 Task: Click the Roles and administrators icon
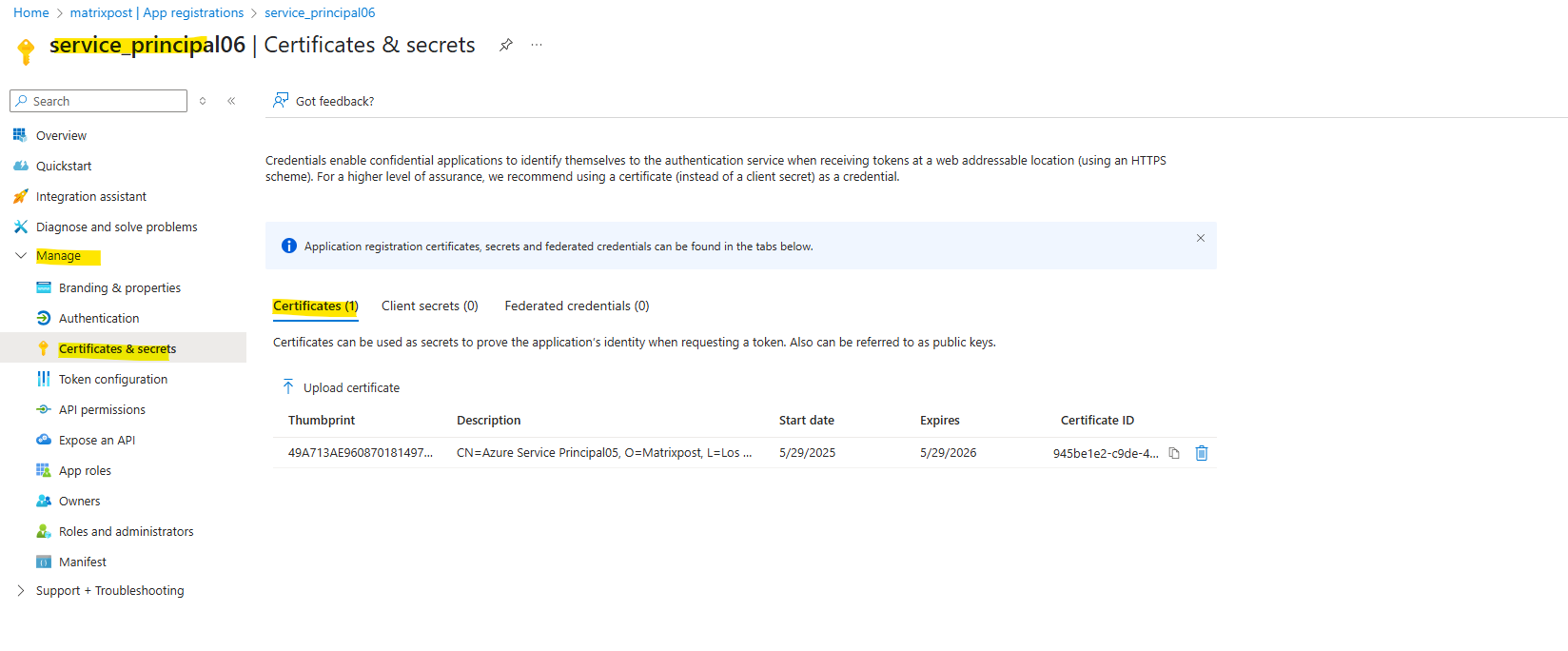(x=44, y=531)
